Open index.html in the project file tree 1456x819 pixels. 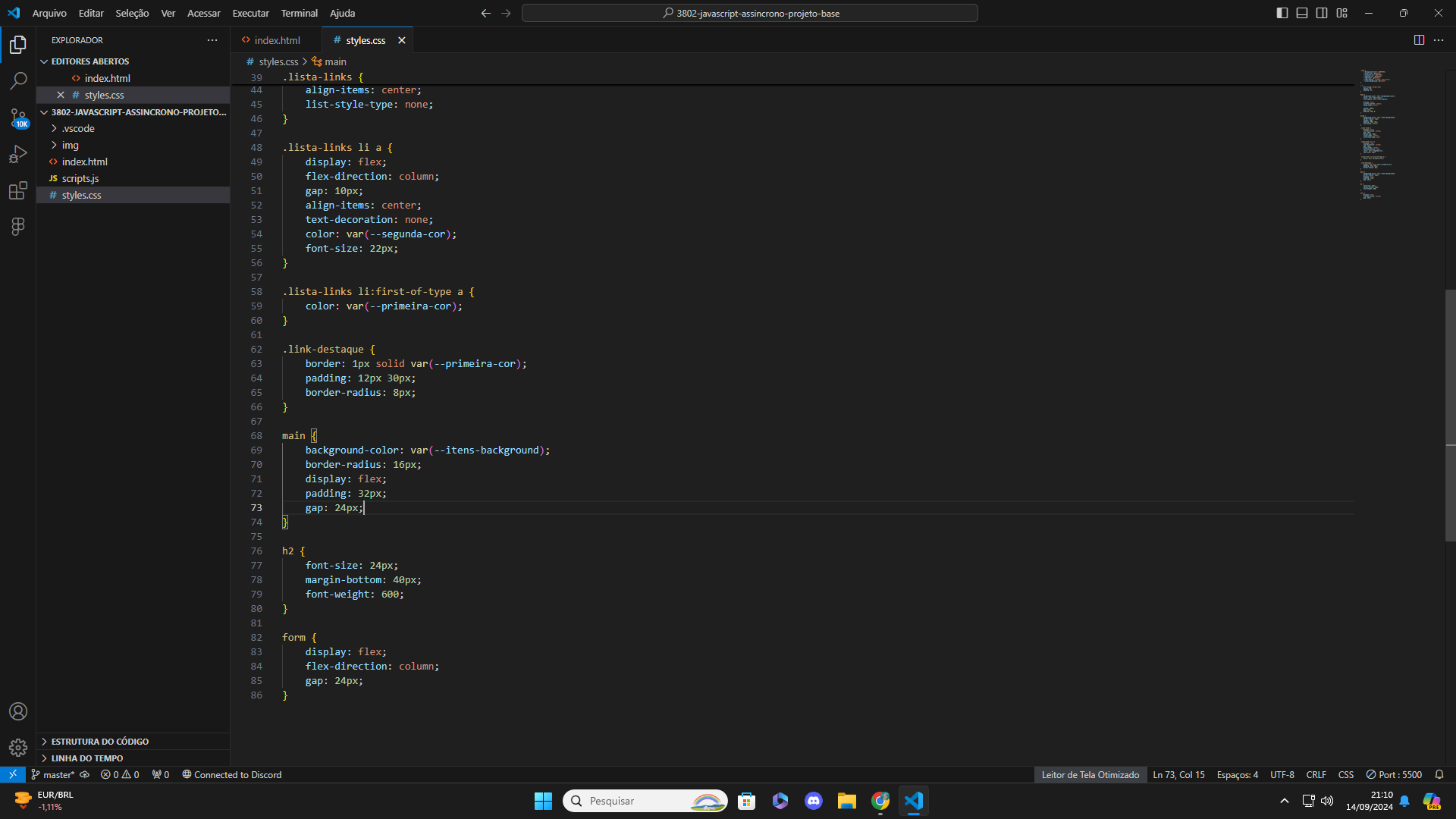pos(133,162)
